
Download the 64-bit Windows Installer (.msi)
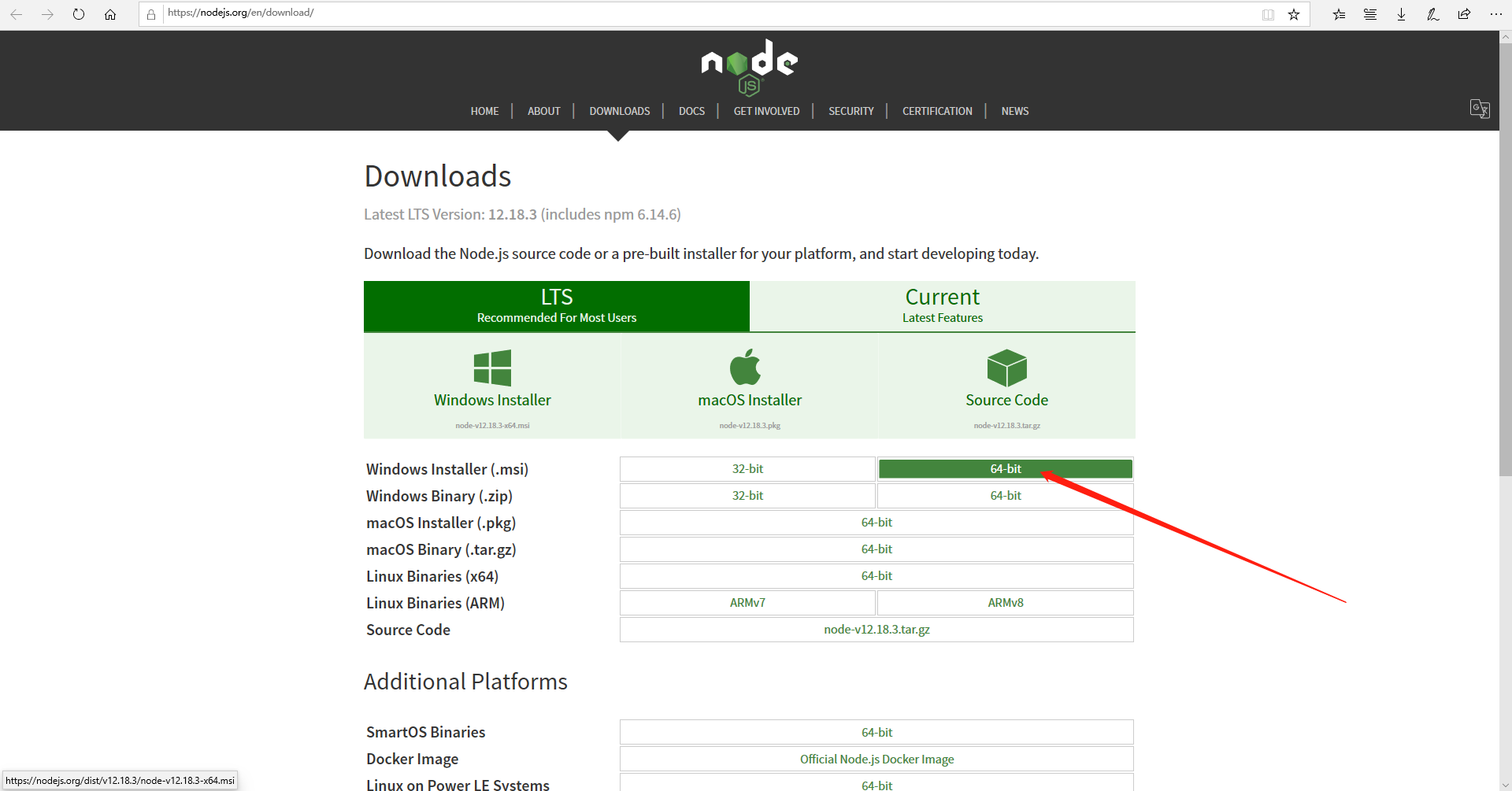1005,468
